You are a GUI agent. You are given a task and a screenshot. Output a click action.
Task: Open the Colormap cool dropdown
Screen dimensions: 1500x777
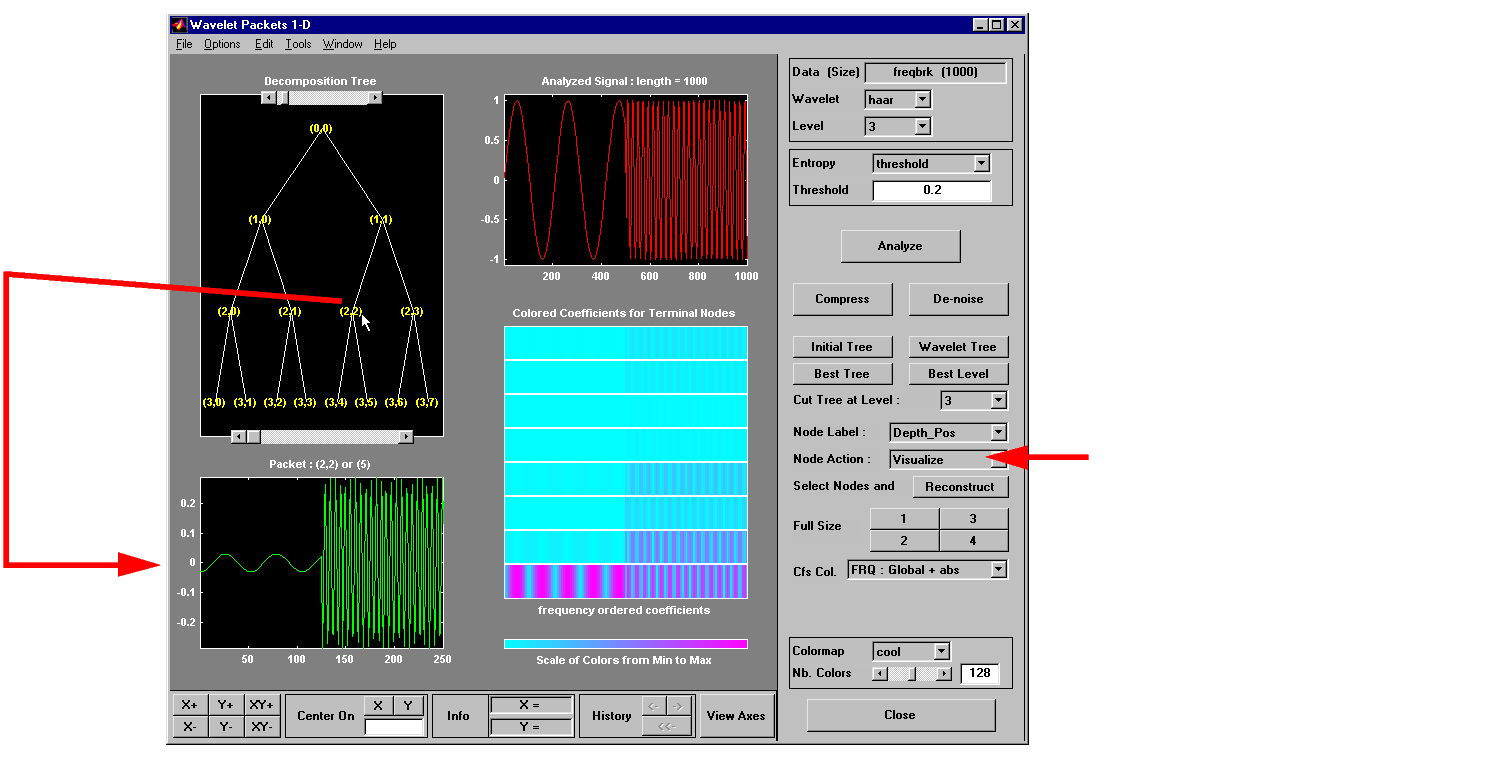940,651
